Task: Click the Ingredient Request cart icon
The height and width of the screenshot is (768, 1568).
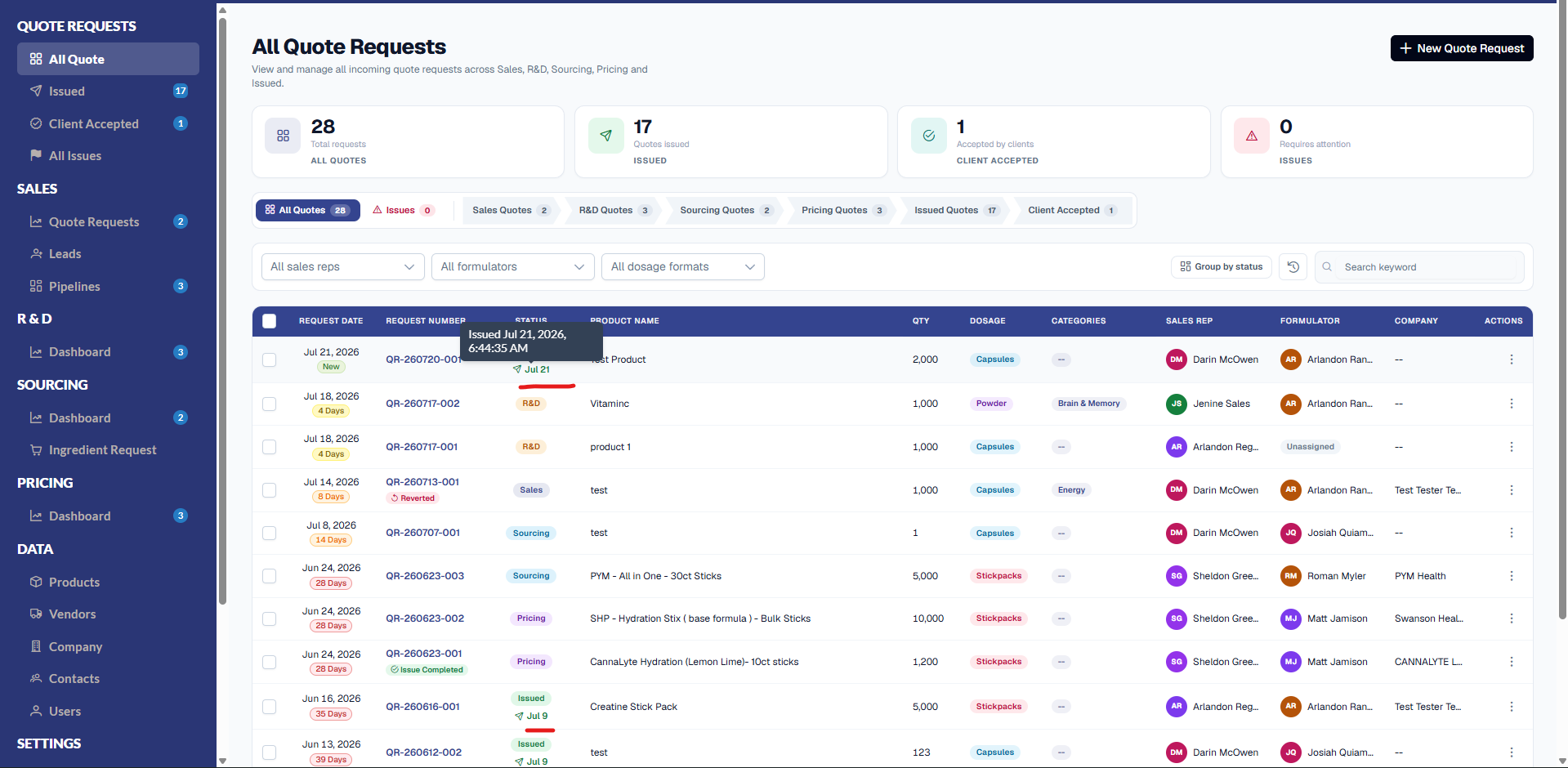Action: [x=36, y=449]
